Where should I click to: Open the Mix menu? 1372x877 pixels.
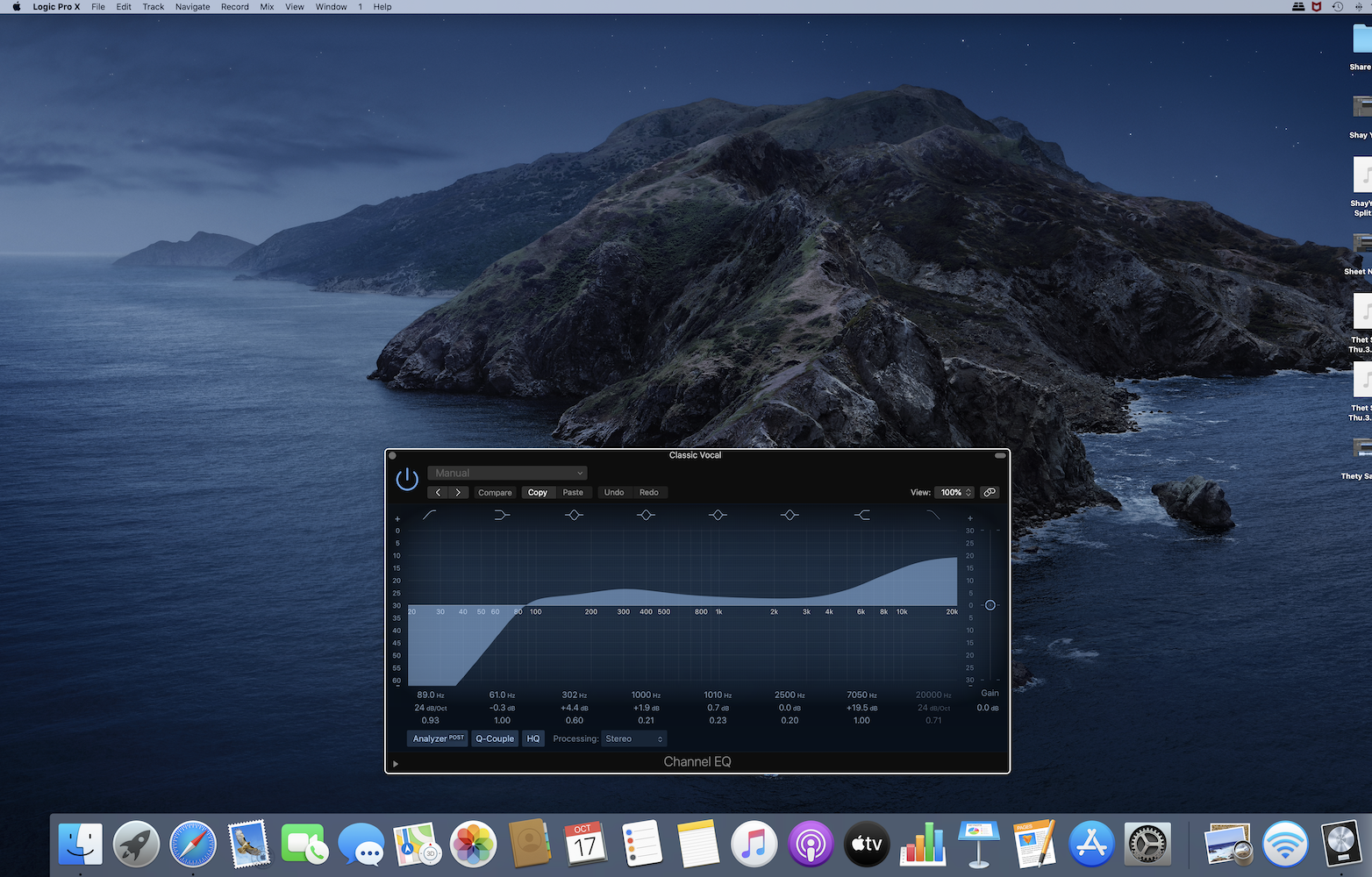267,7
